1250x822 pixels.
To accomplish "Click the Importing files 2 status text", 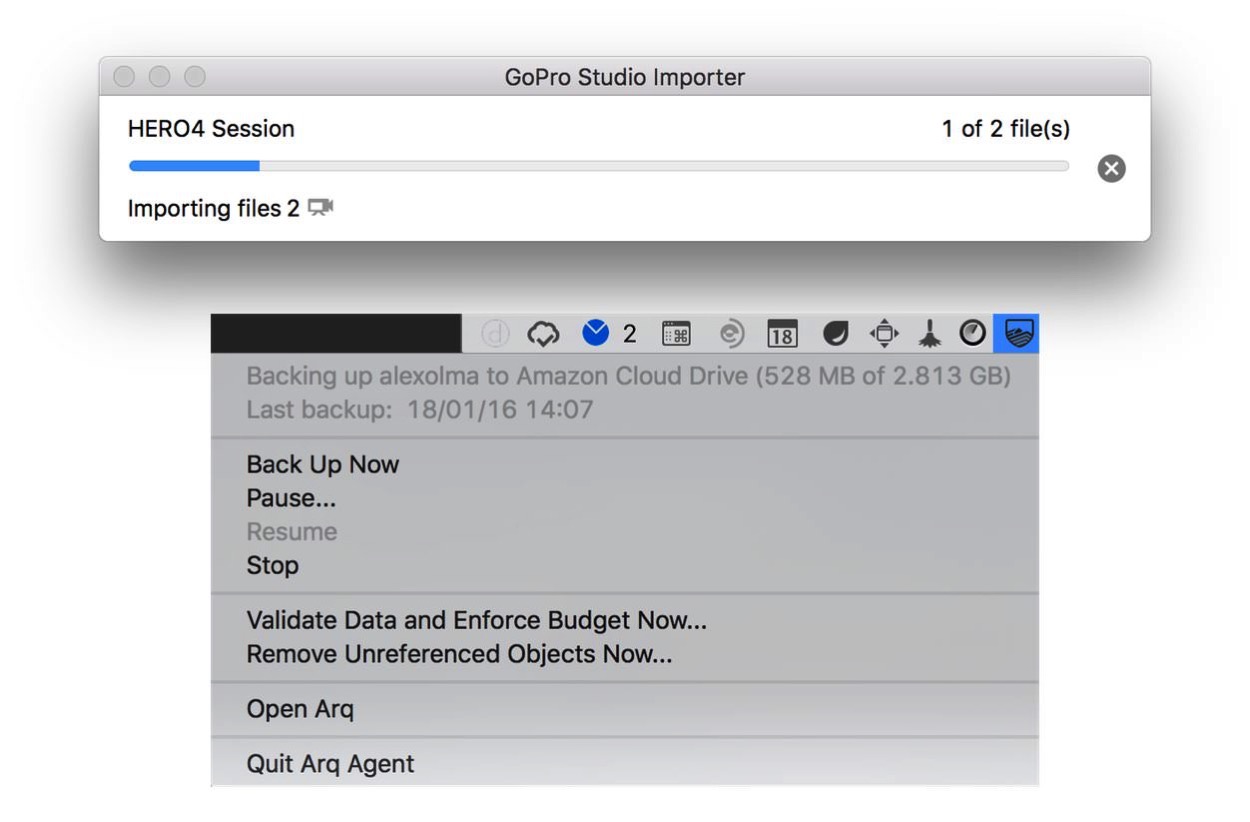I will pos(214,208).
